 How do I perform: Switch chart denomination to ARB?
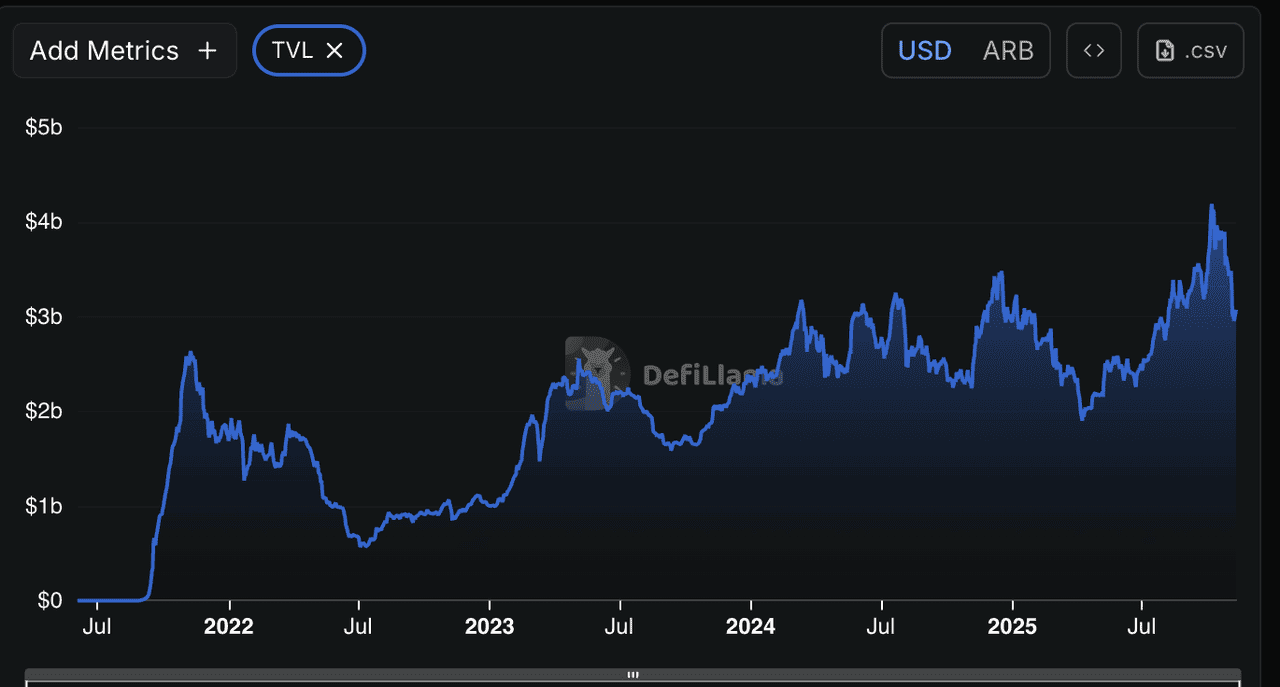[x=1008, y=51]
